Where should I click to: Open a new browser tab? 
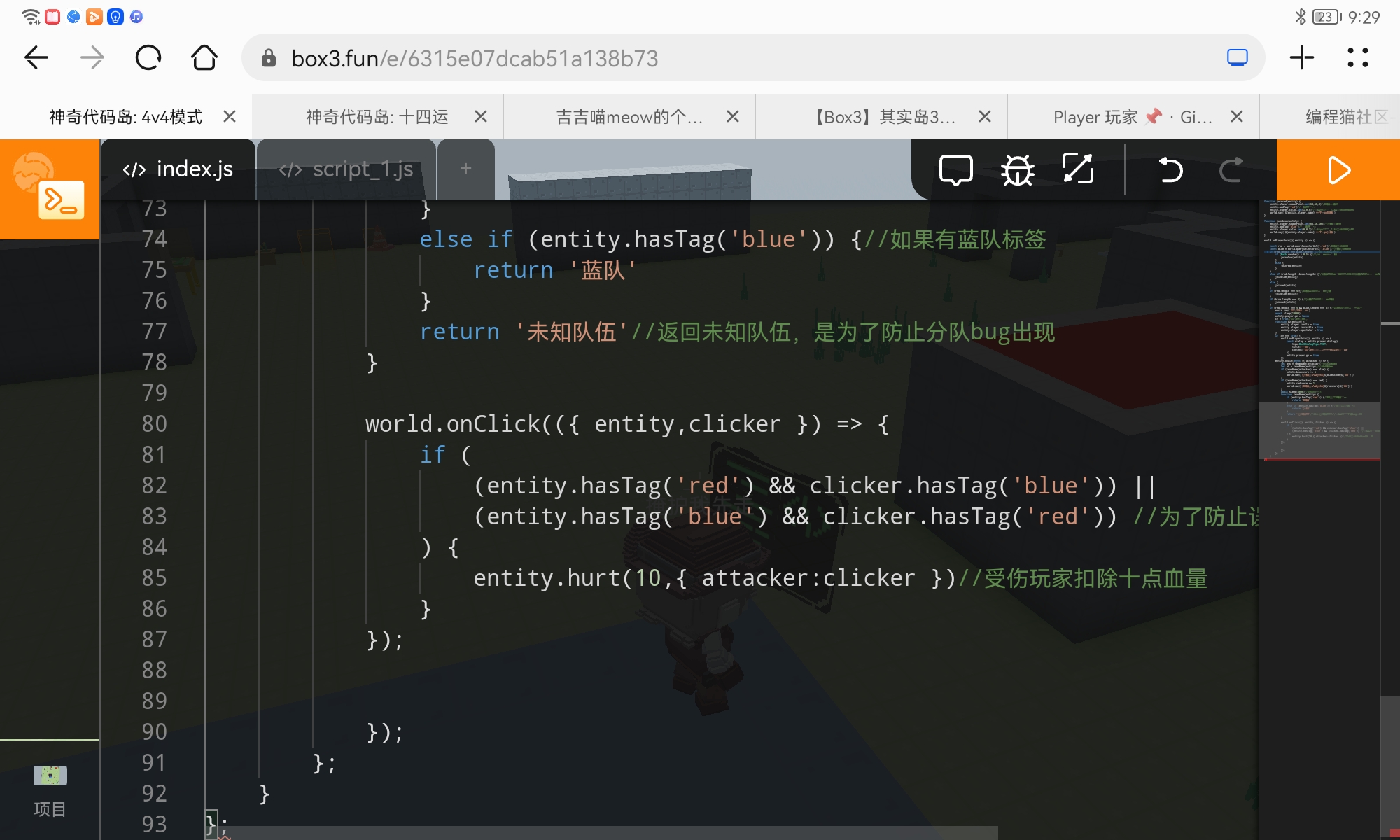[1302, 58]
